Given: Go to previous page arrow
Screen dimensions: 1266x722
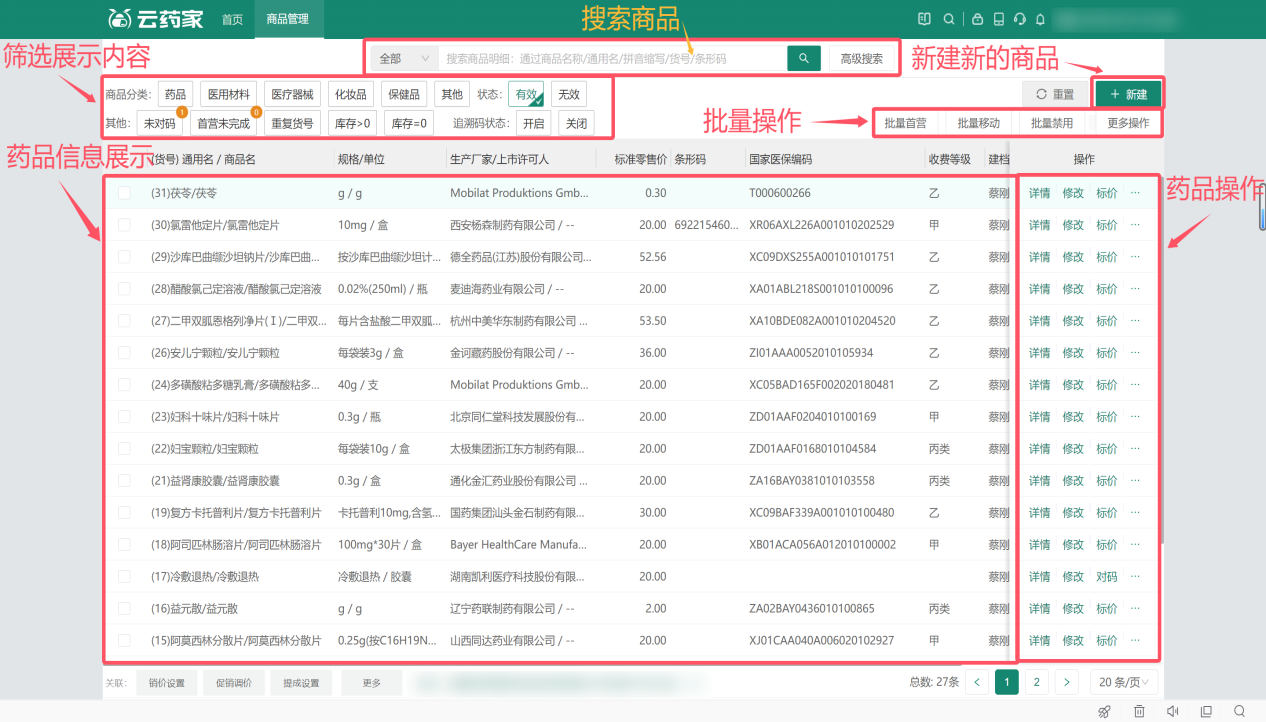Looking at the screenshot, I should 978,682.
